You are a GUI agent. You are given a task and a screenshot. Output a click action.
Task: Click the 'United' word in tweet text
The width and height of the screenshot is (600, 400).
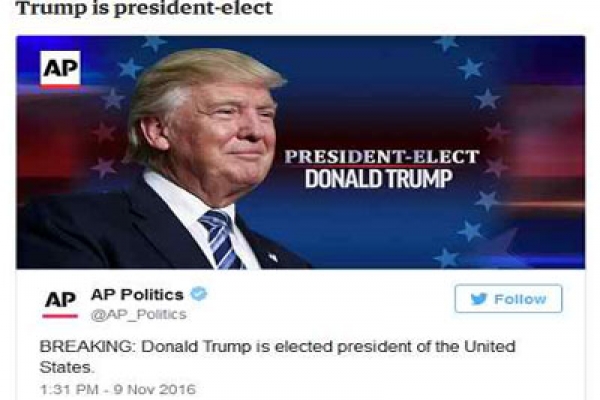click(490, 346)
